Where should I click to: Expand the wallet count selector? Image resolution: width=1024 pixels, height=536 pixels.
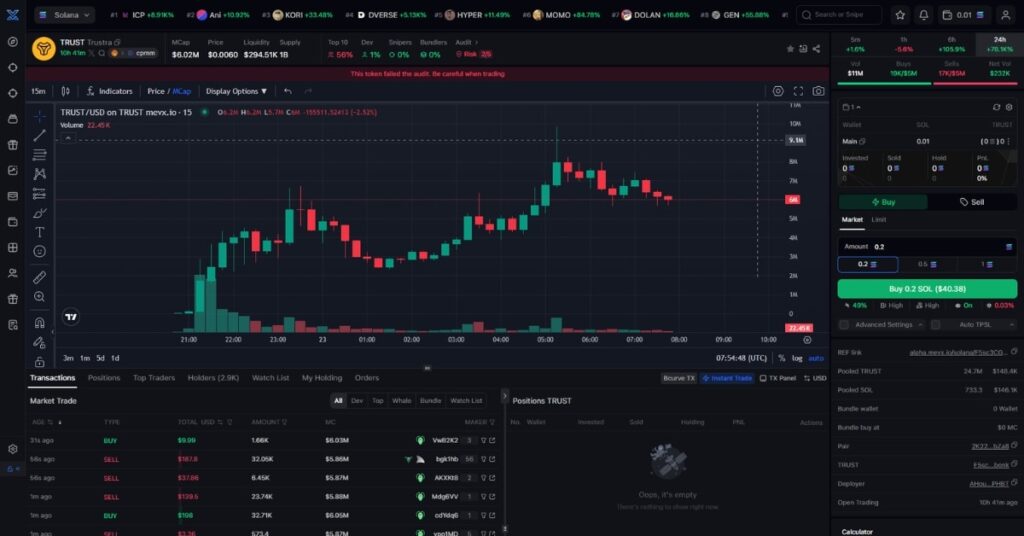click(852, 107)
